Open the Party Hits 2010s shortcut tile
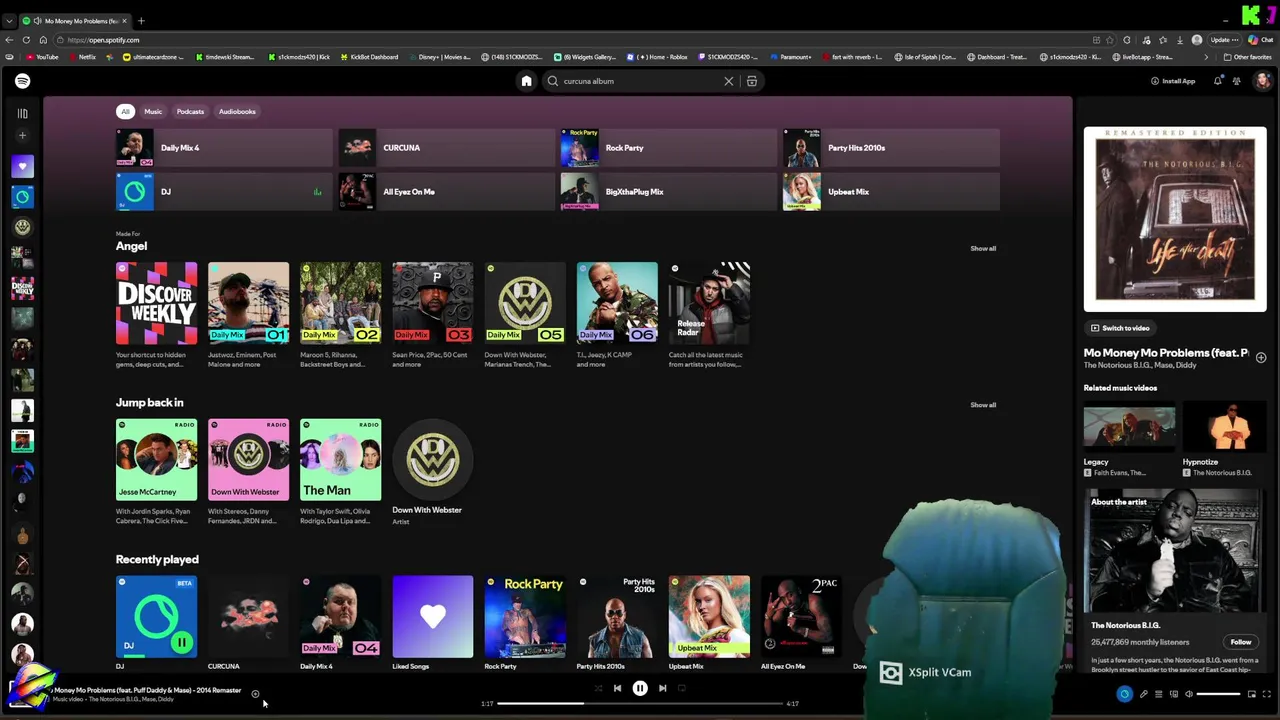 click(x=890, y=148)
